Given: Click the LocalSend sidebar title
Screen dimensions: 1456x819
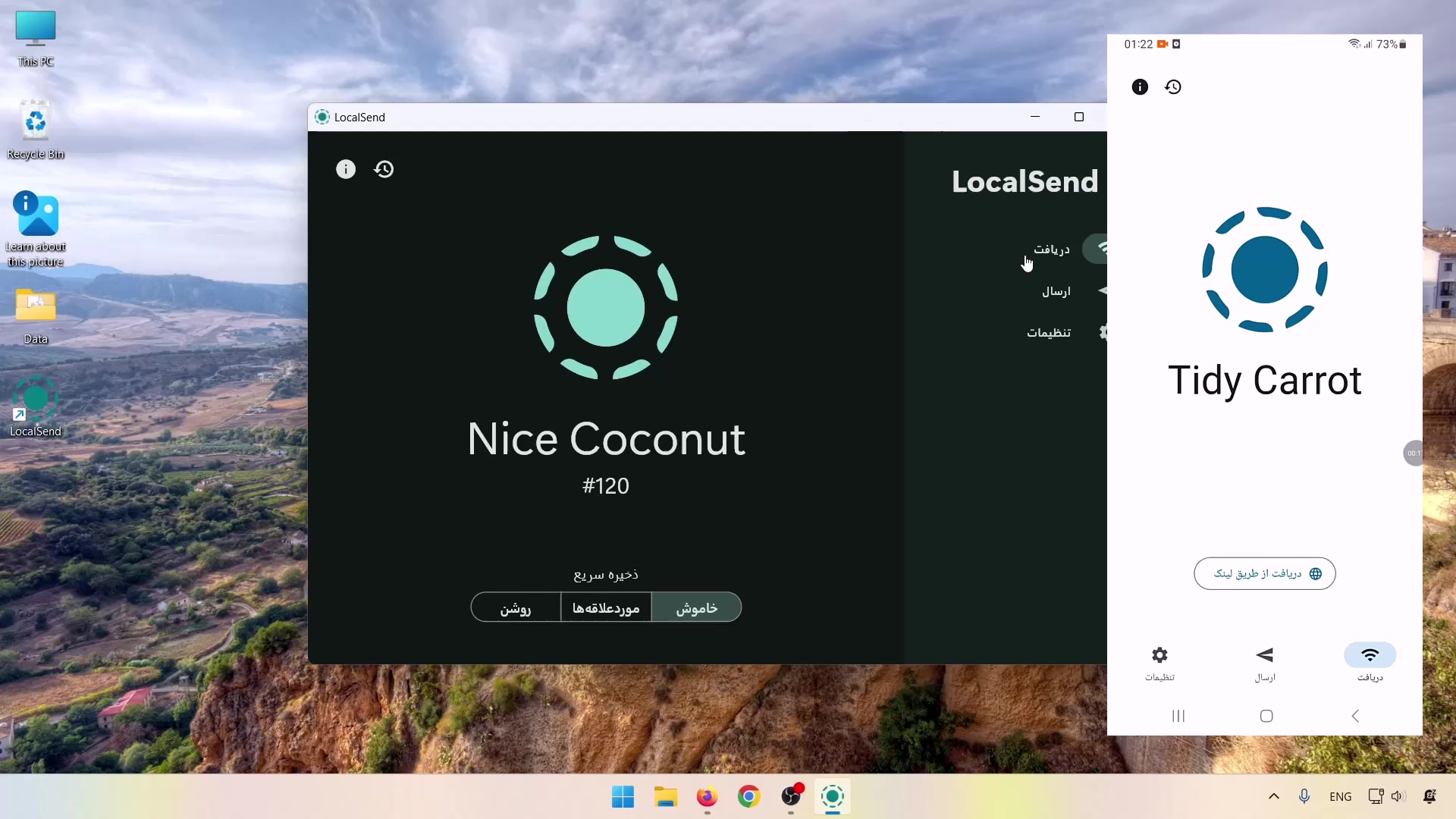Looking at the screenshot, I should tap(1025, 181).
